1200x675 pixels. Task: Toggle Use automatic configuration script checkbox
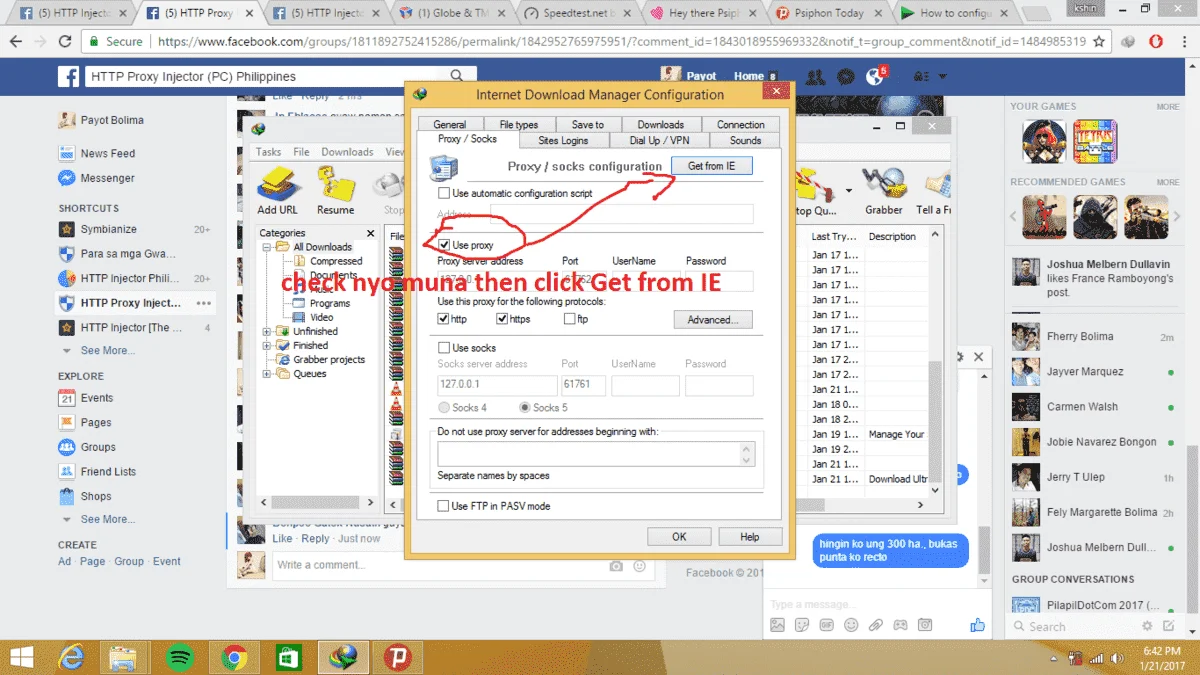tap(444, 193)
